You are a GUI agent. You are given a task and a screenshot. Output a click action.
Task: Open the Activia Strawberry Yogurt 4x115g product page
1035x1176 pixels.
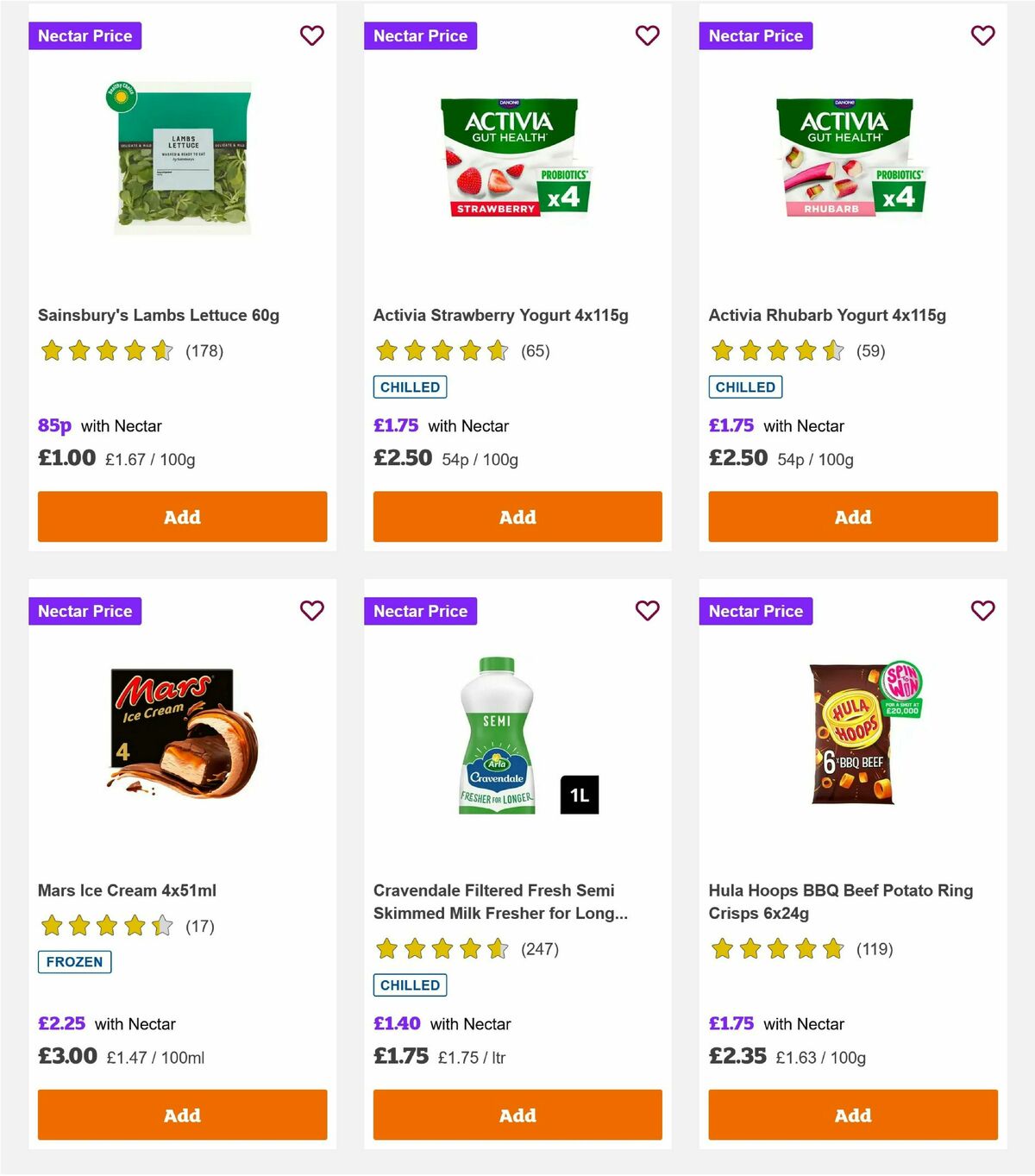pos(500,315)
